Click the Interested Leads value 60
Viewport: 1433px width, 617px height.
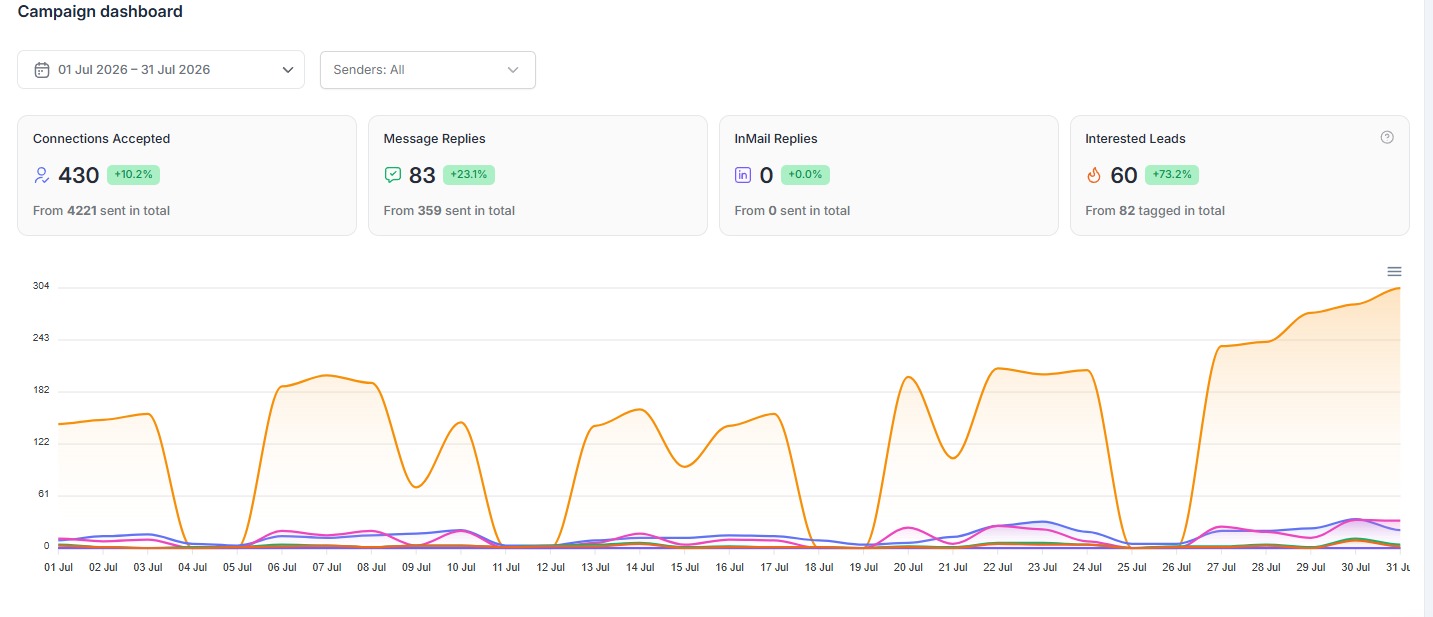1124,176
